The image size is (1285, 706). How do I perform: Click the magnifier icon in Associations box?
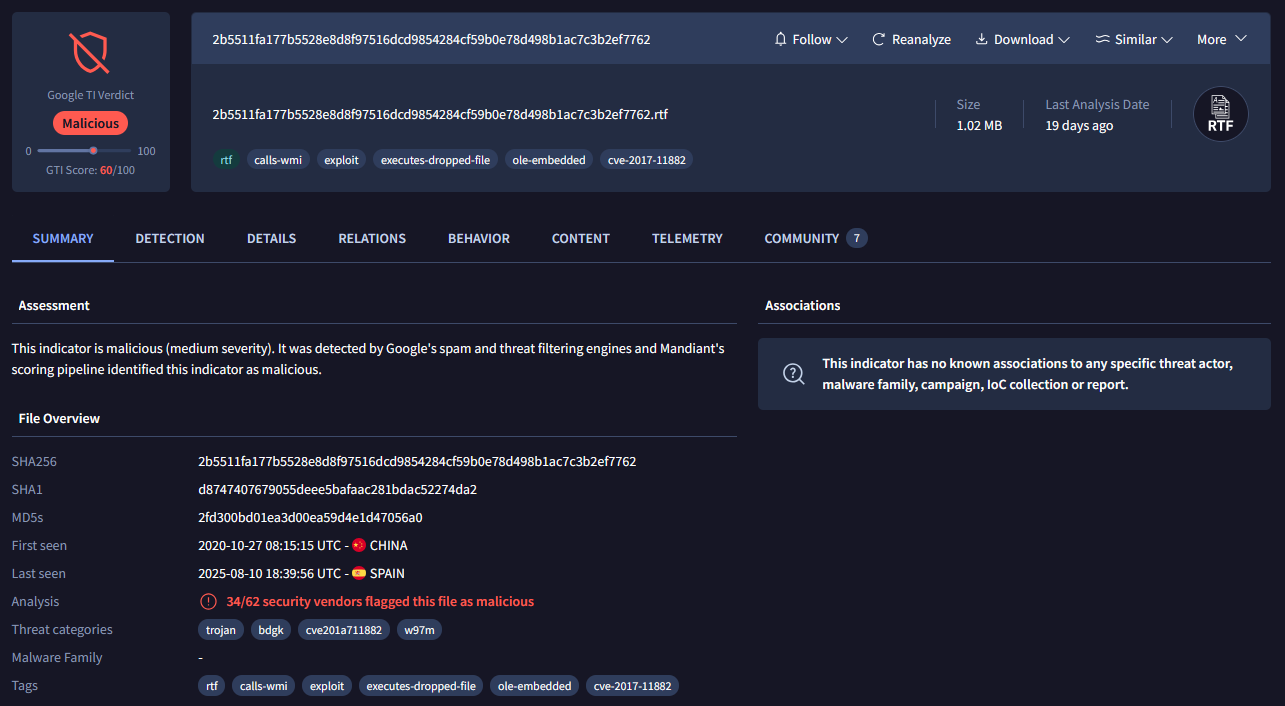click(794, 374)
